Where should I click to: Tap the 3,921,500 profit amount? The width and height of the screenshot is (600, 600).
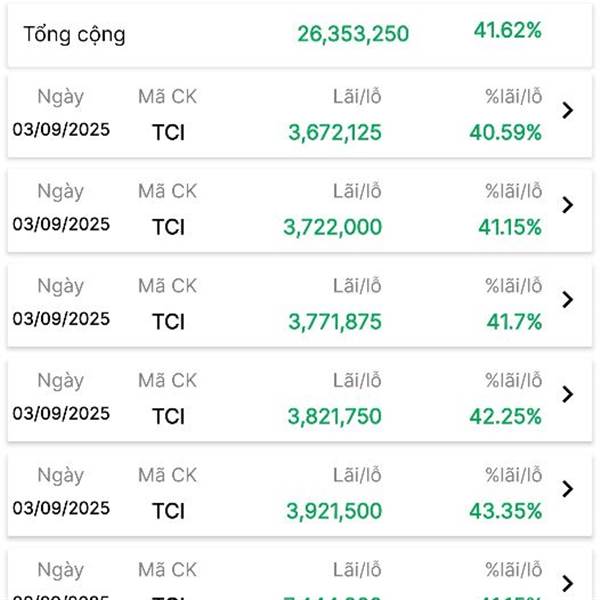click(334, 511)
